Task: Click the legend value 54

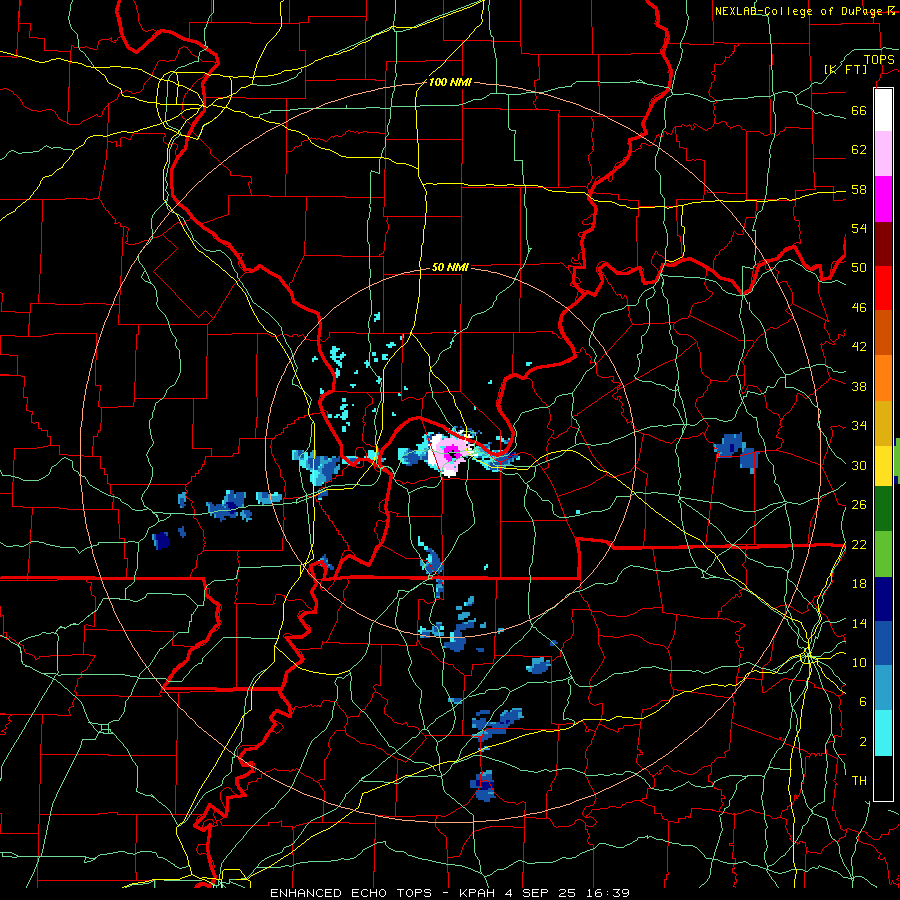Action: click(859, 228)
